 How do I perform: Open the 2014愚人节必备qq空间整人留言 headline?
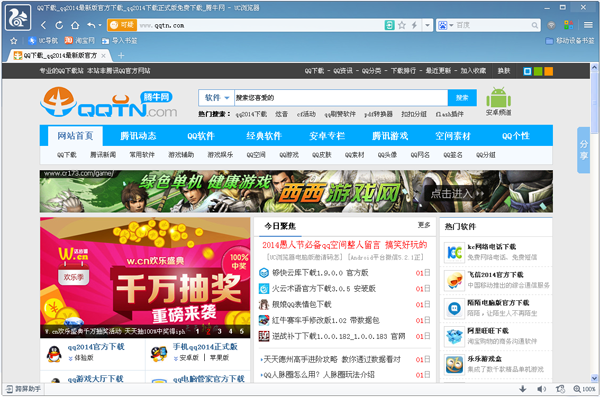344,245
